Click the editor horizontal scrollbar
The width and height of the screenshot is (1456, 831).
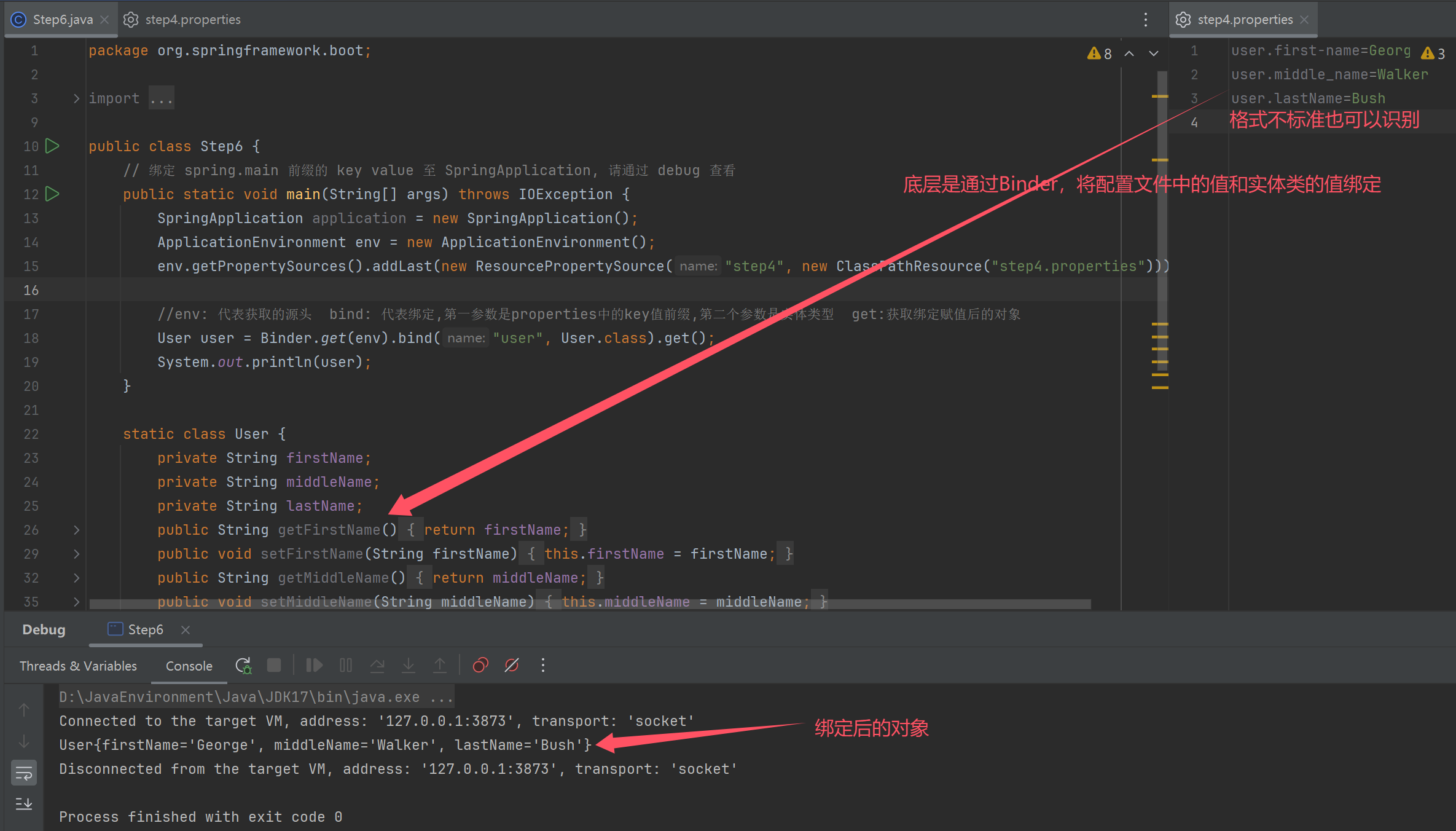590,604
